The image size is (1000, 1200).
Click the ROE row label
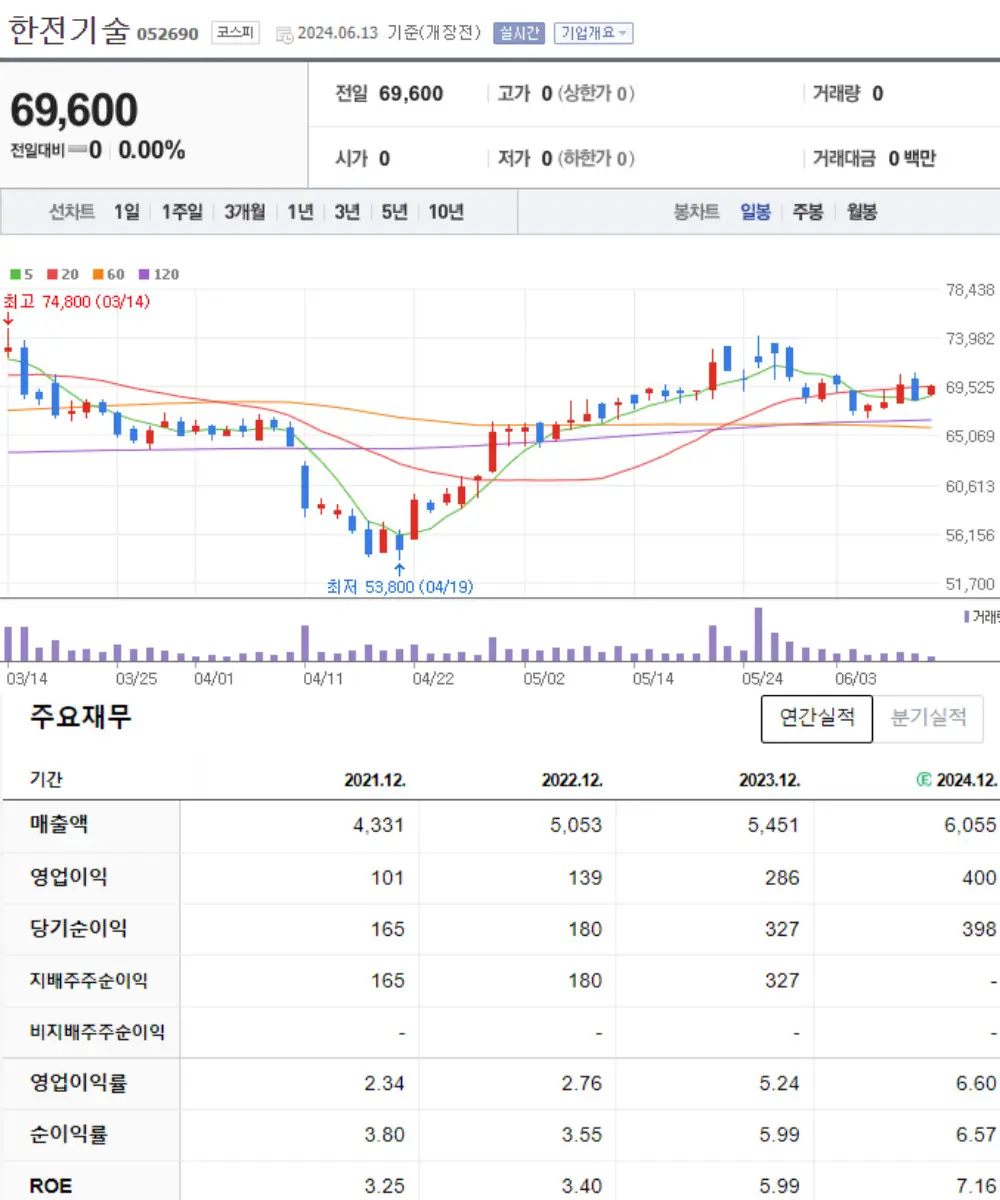50,1186
